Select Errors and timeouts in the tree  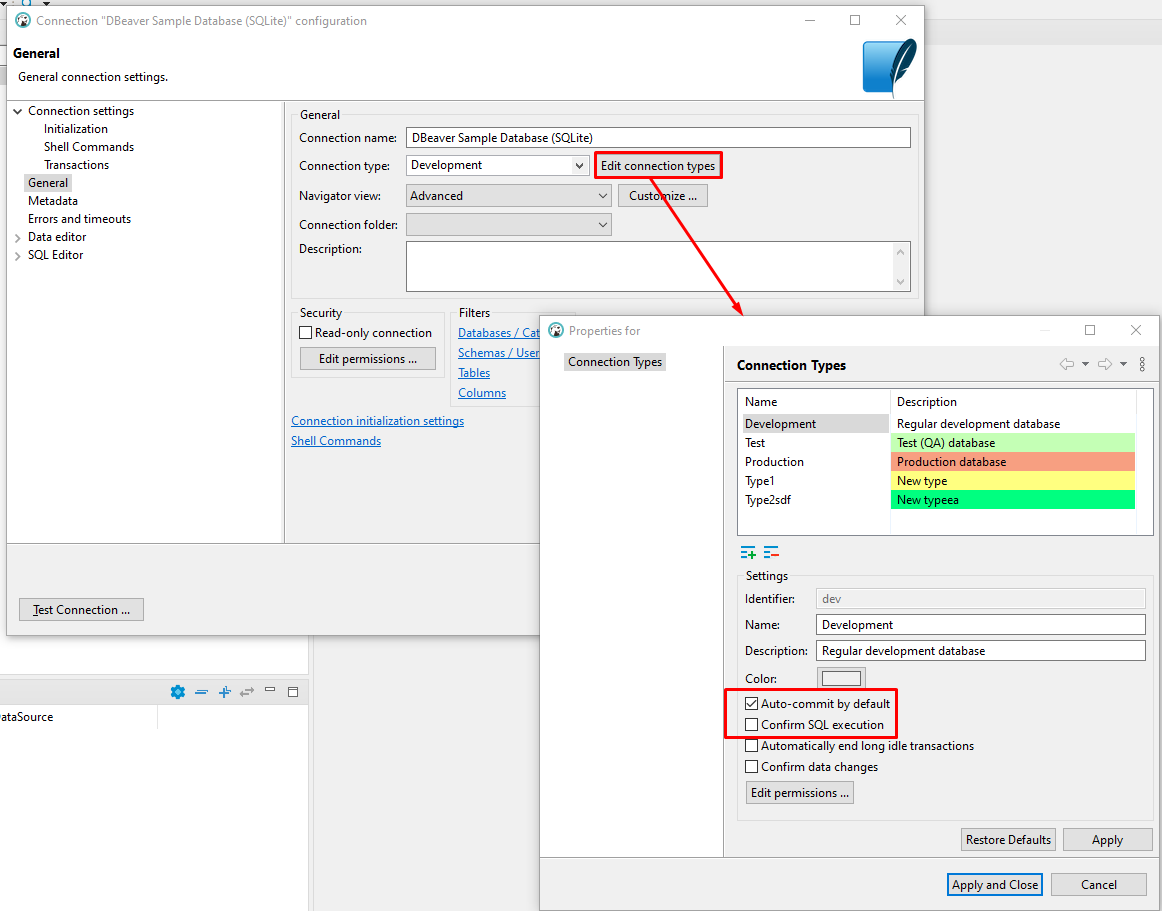coord(79,219)
